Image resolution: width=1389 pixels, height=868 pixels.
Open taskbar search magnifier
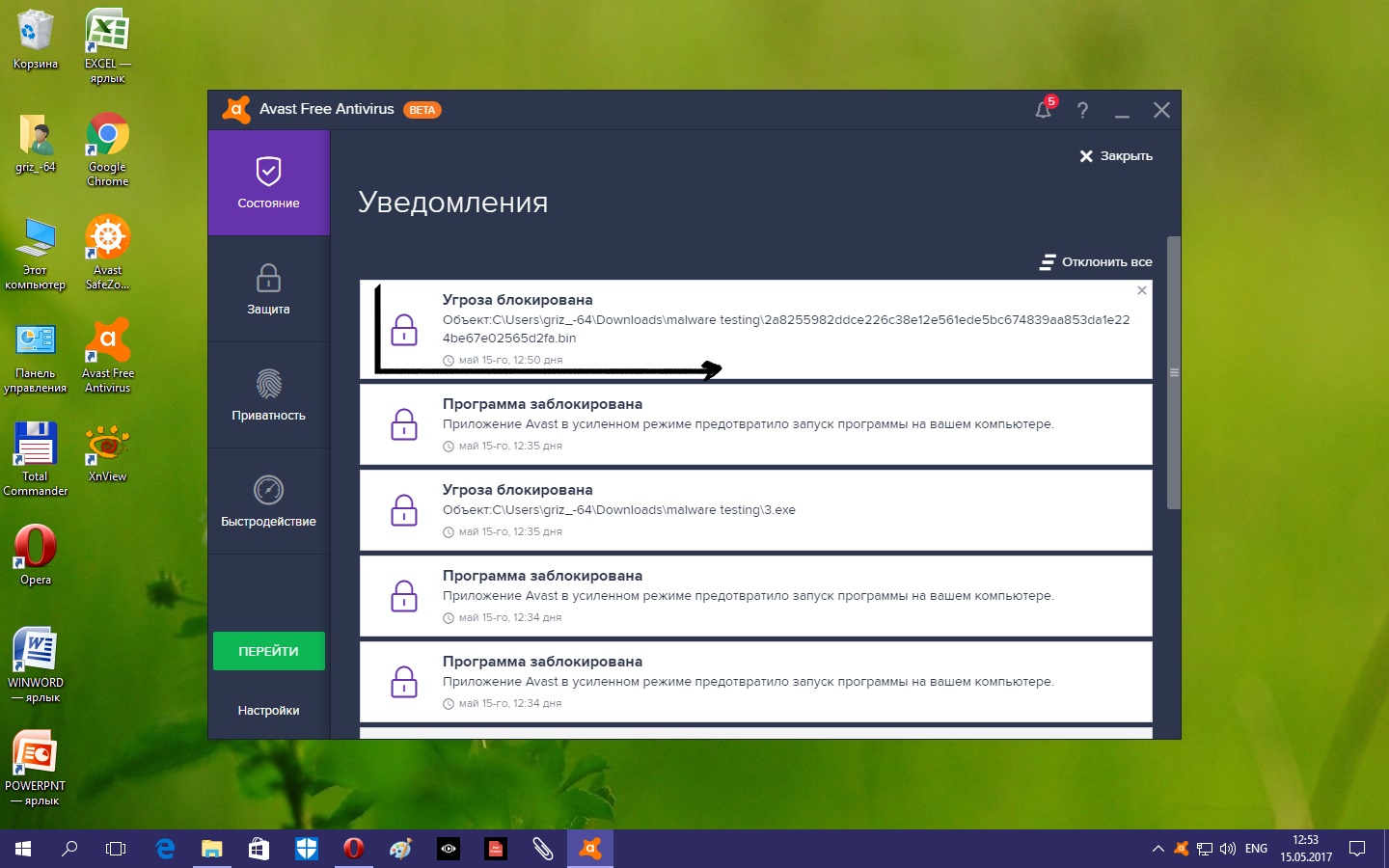point(69,849)
